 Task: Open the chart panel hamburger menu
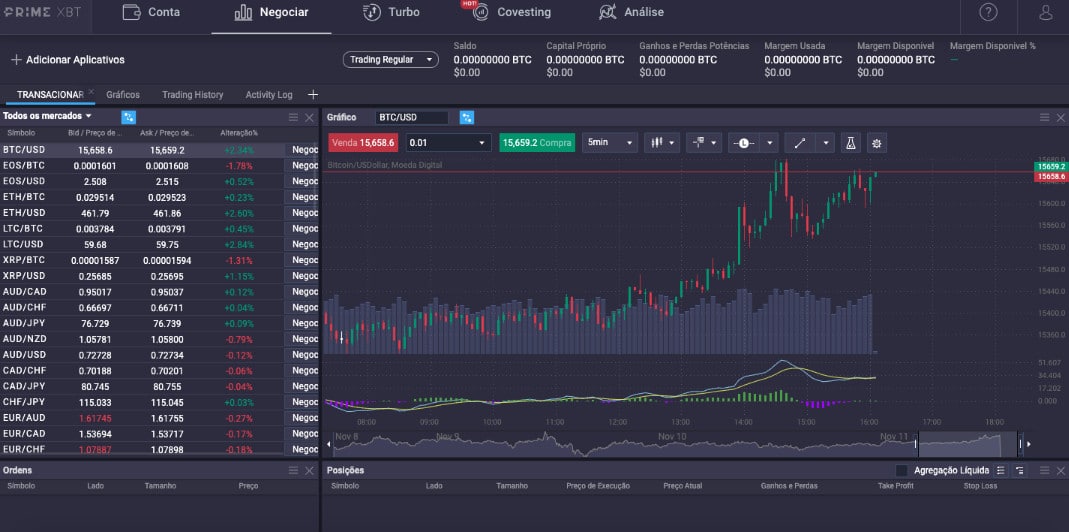tap(1044, 117)
